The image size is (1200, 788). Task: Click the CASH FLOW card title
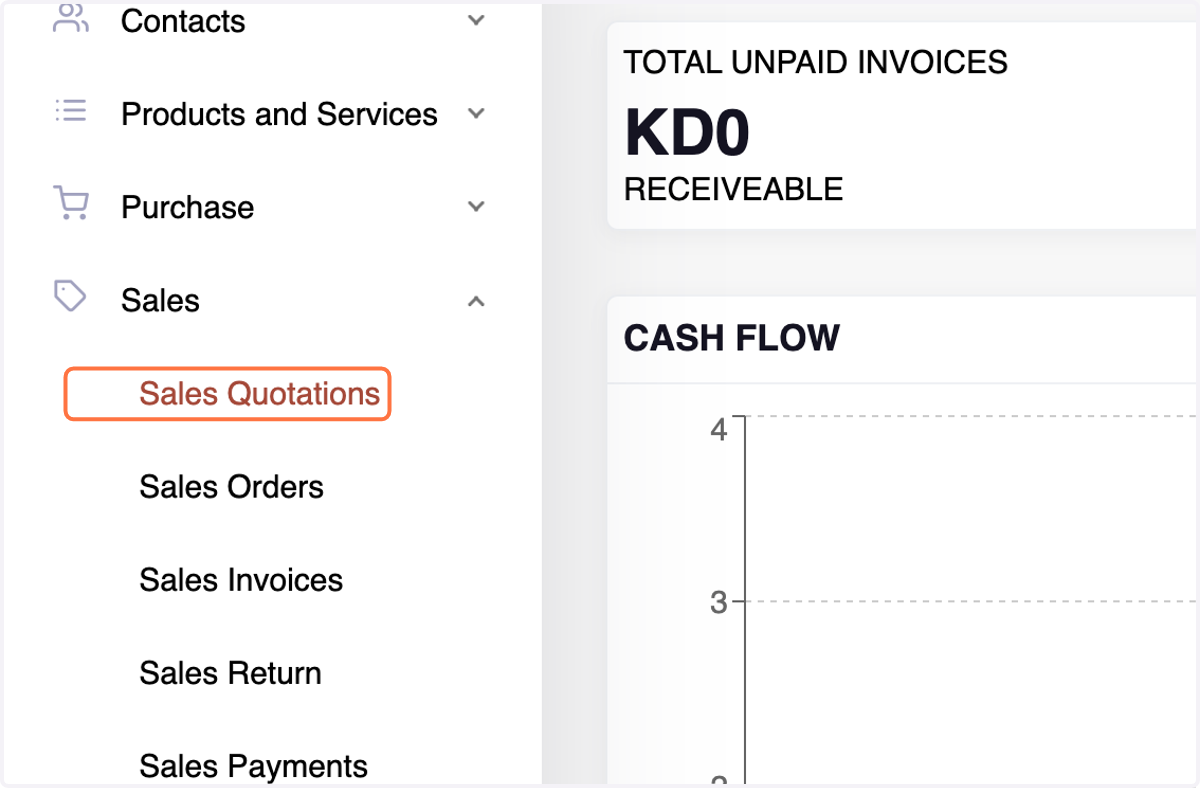pos(732,338)
